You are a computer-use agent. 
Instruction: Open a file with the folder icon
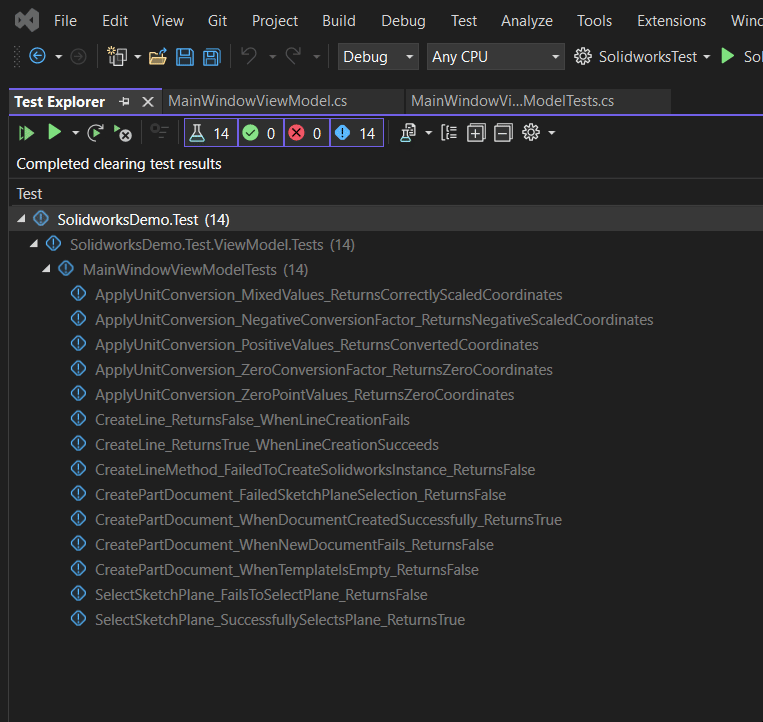click(x=158, y=56)
